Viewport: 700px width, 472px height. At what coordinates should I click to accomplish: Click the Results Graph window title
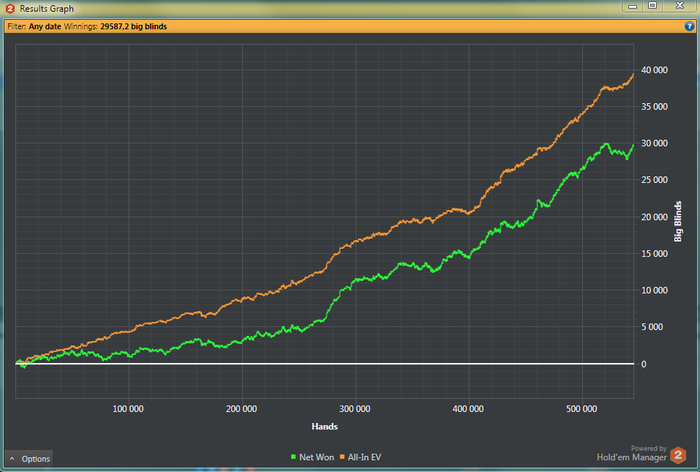47,8
